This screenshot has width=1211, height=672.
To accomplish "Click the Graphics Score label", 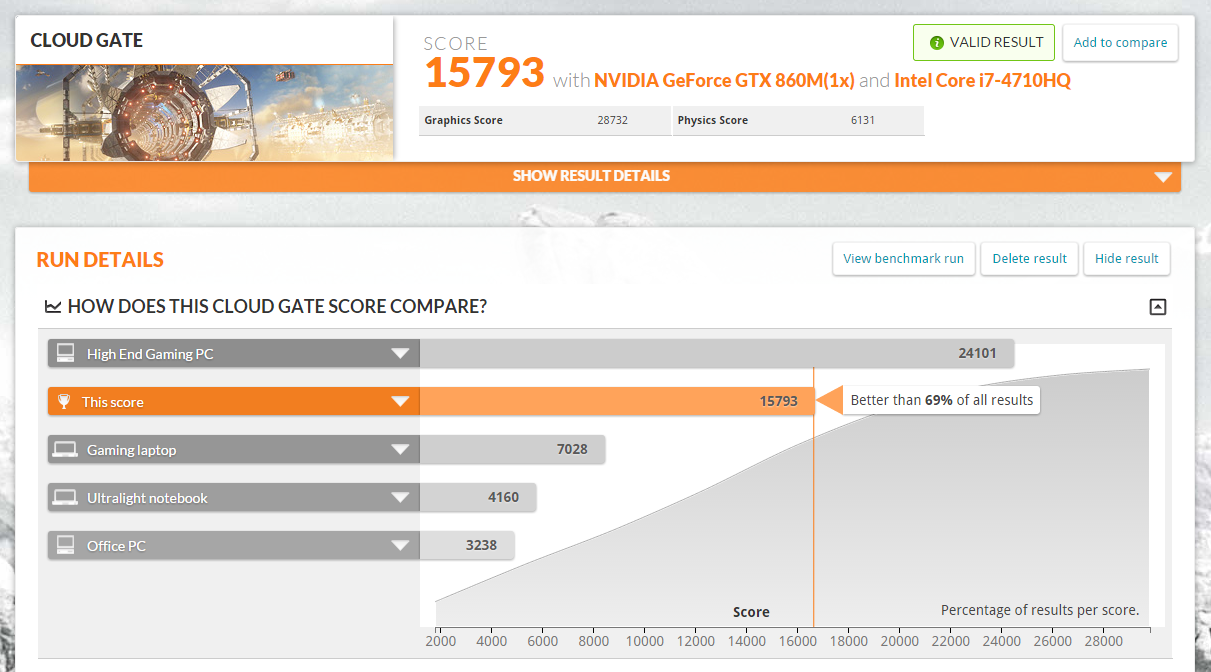I will click(x=463, y=120).
